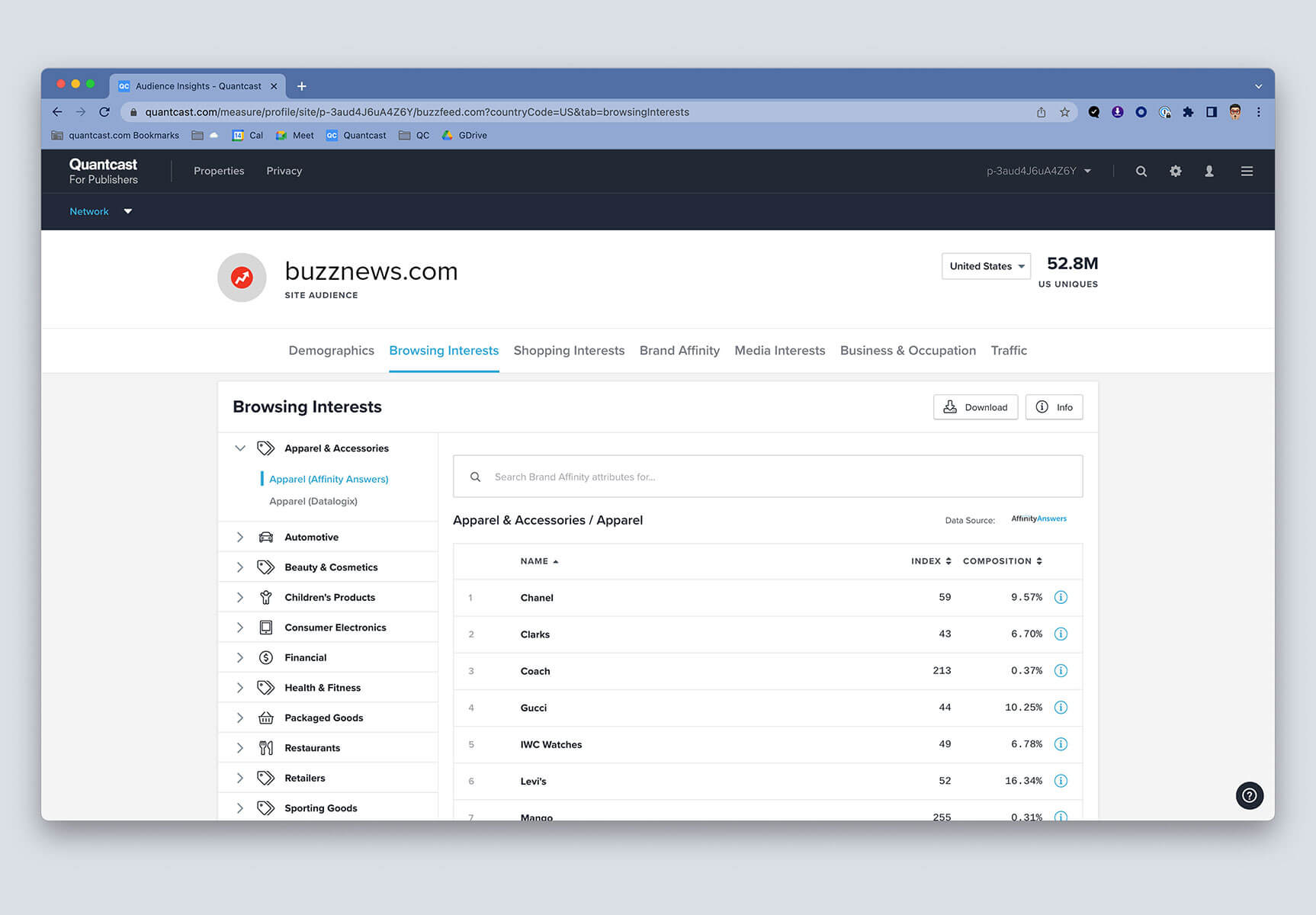Open a new browser tab

[301, 86]
